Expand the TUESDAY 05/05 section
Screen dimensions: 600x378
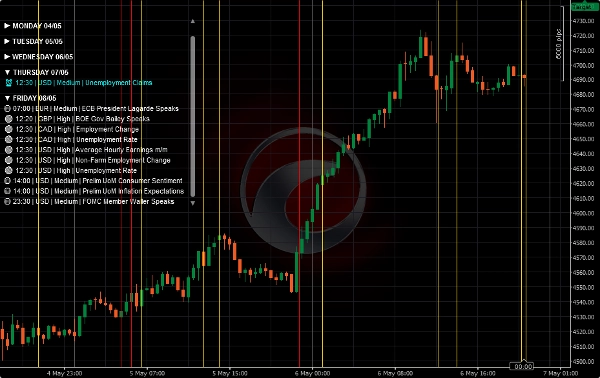[x=7, y=41]
